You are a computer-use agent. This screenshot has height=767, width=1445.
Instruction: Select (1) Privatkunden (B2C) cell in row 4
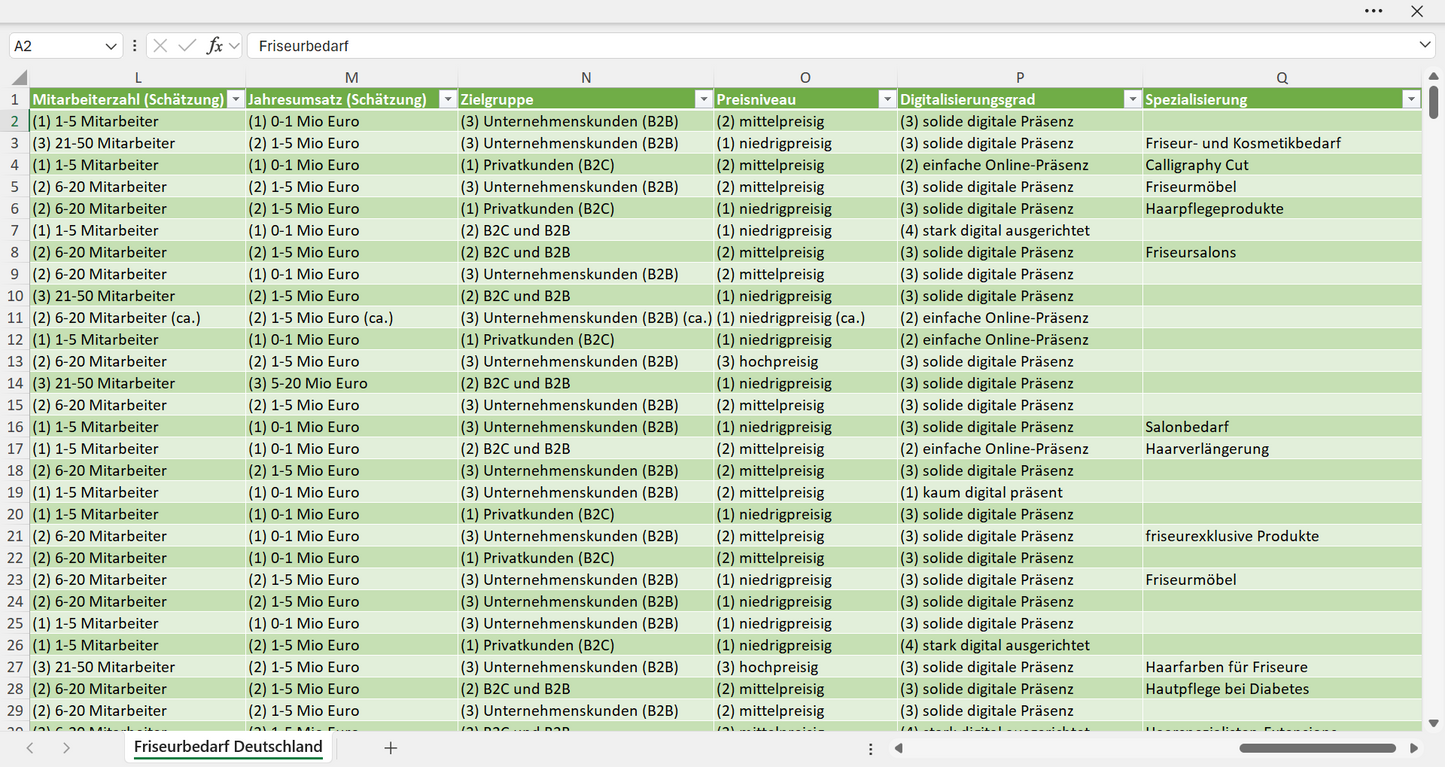(x=586, y=165)
